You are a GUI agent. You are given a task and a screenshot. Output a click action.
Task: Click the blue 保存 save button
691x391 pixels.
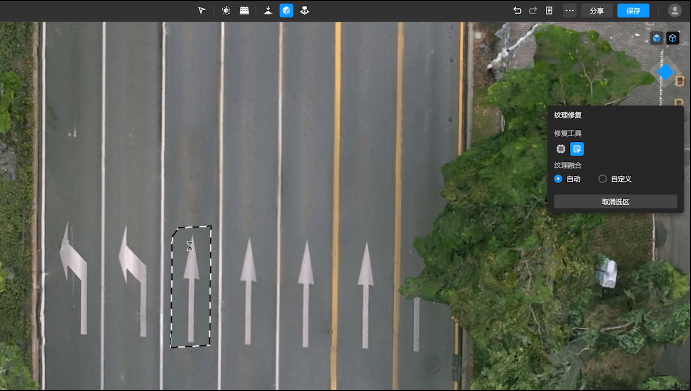click(633, 11)
